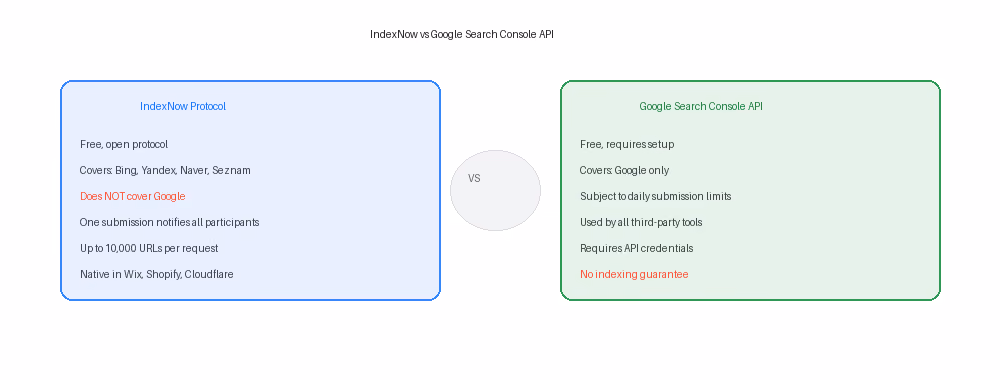Screen dimensions: 1000x380
Task: Select red 'No indexing guarantee' text
Action: point(634,274)
